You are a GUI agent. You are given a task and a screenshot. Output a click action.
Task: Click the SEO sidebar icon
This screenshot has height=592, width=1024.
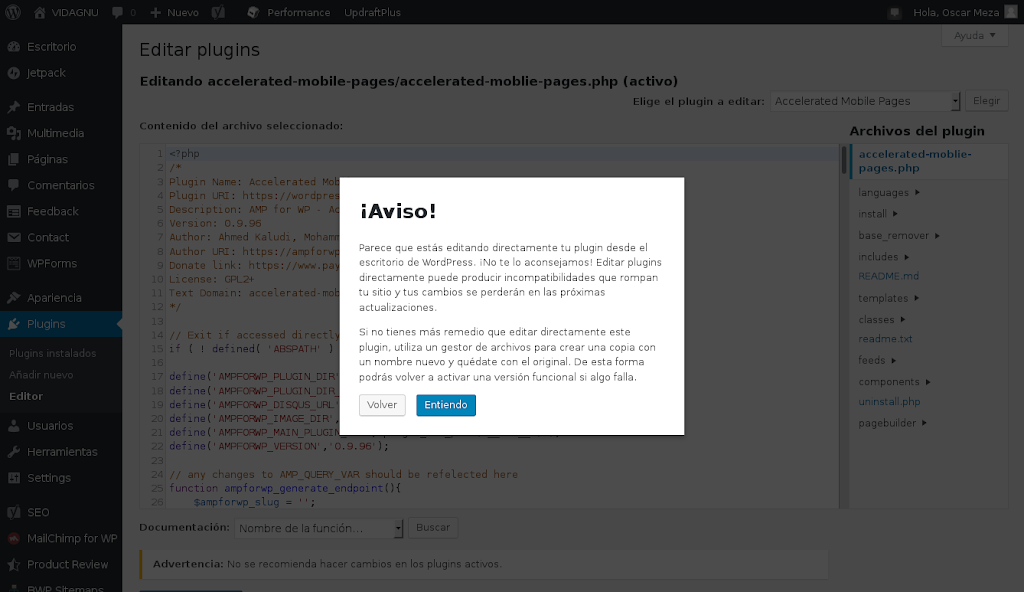pos(14,512)
